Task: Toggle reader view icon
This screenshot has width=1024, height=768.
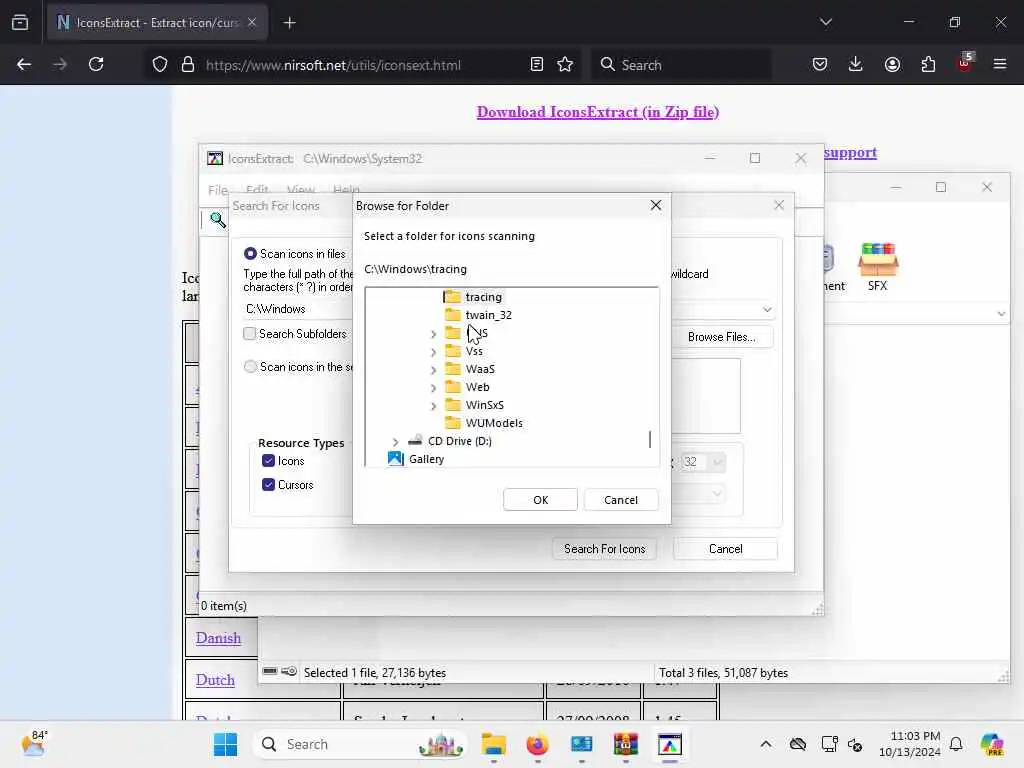Action: (x=537, y=65)
